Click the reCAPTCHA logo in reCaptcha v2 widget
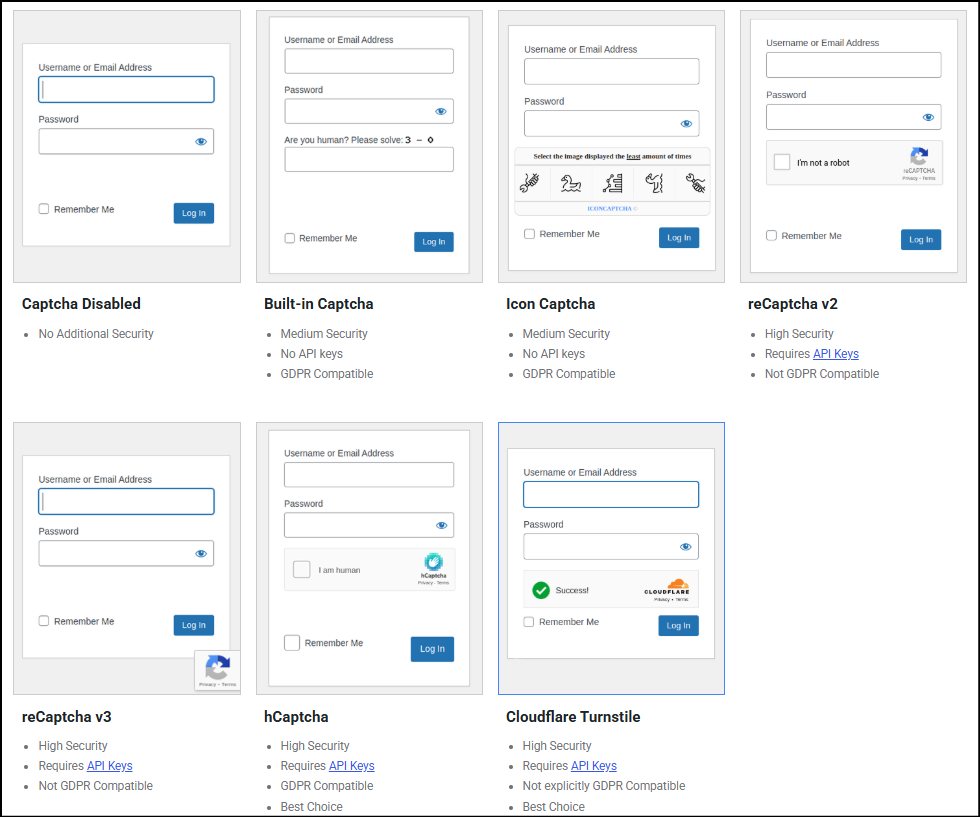 click(x=919, y=156)
